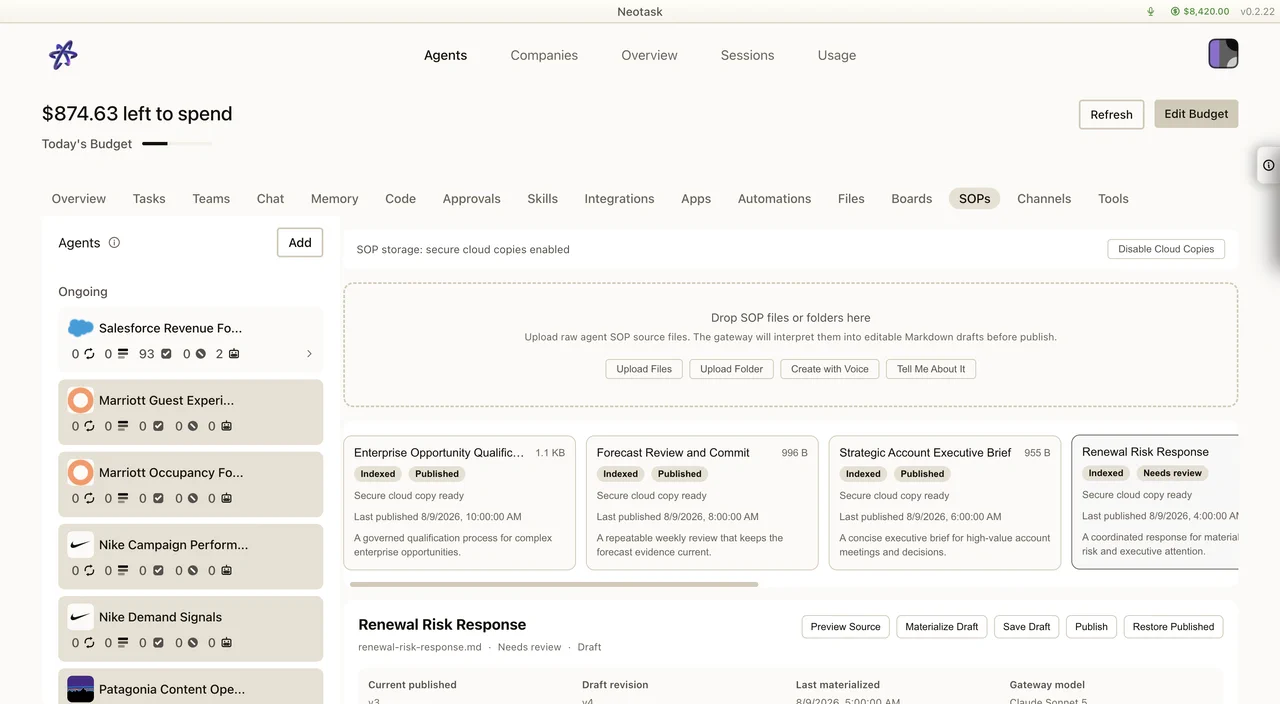1280x704 pixels.
Task: Click the Salesforce cloud logo
Action: (x=81, y=328)
